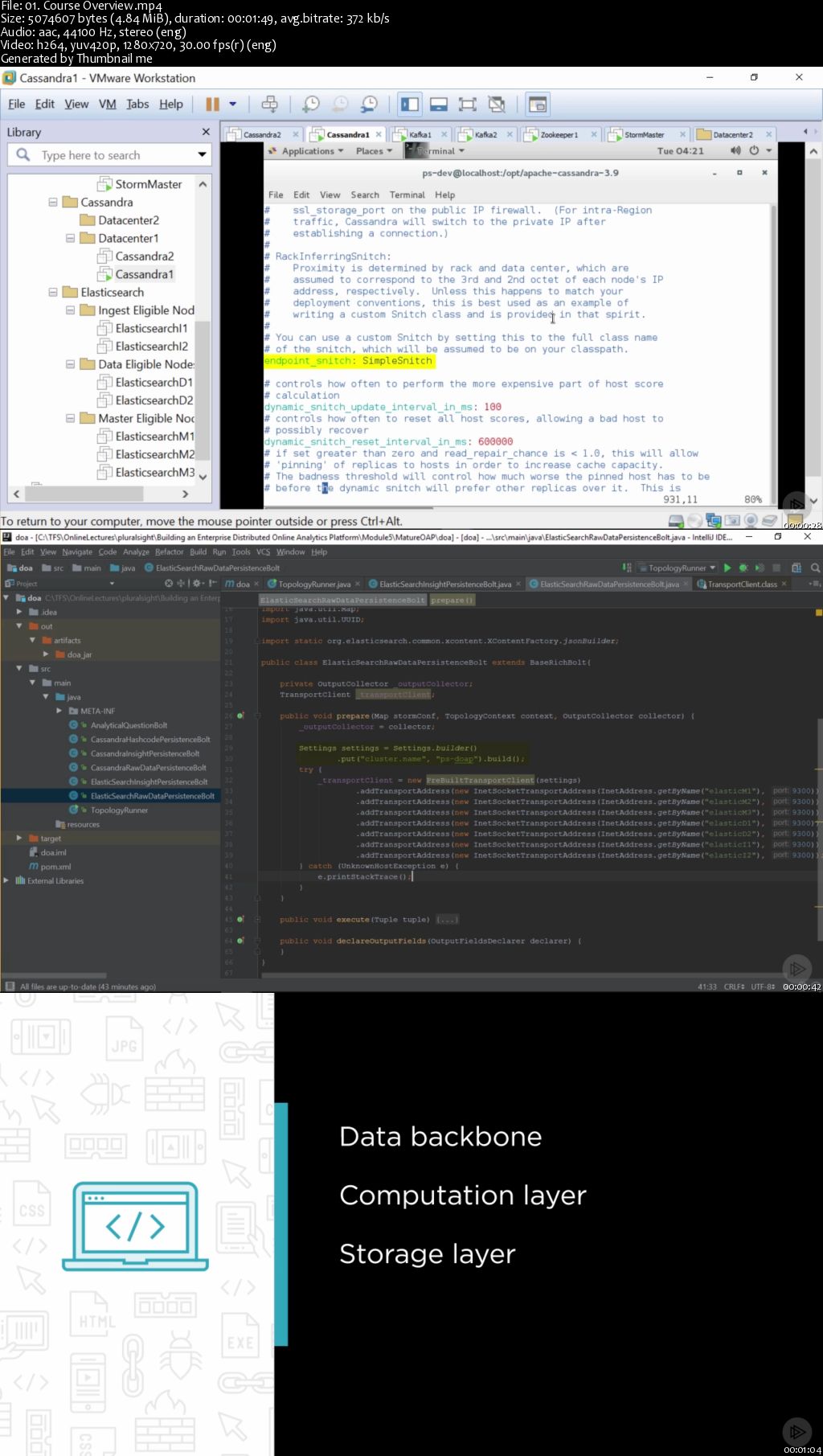The width and height of the screenshot is (823, 1456).
Task: Expand META-INF folder in project tree
Action: click(x=59, y=711)
